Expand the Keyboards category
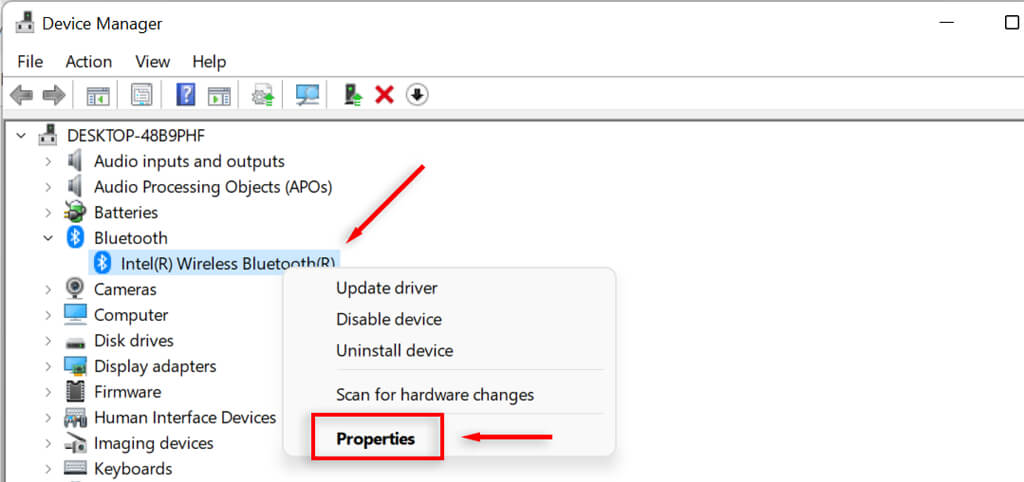This screenshot has height=482, width=1024. pos(48,469)
